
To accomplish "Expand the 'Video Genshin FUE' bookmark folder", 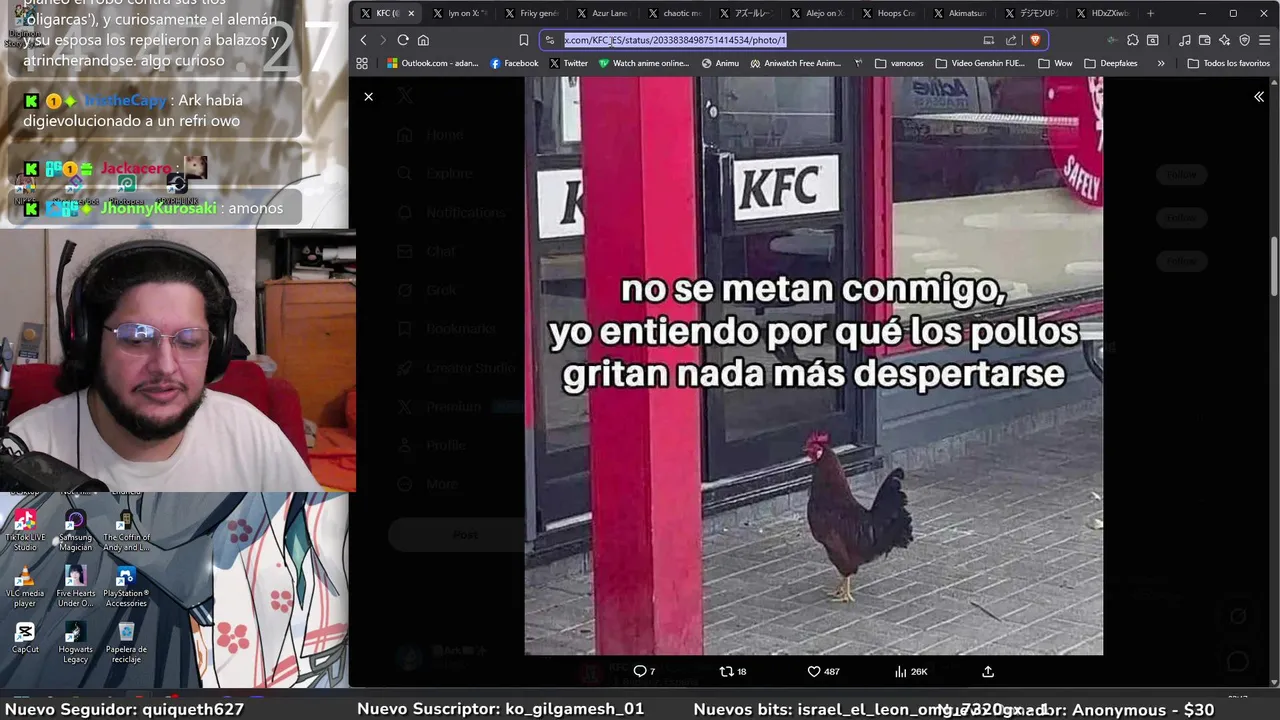I will coord(979,63).
